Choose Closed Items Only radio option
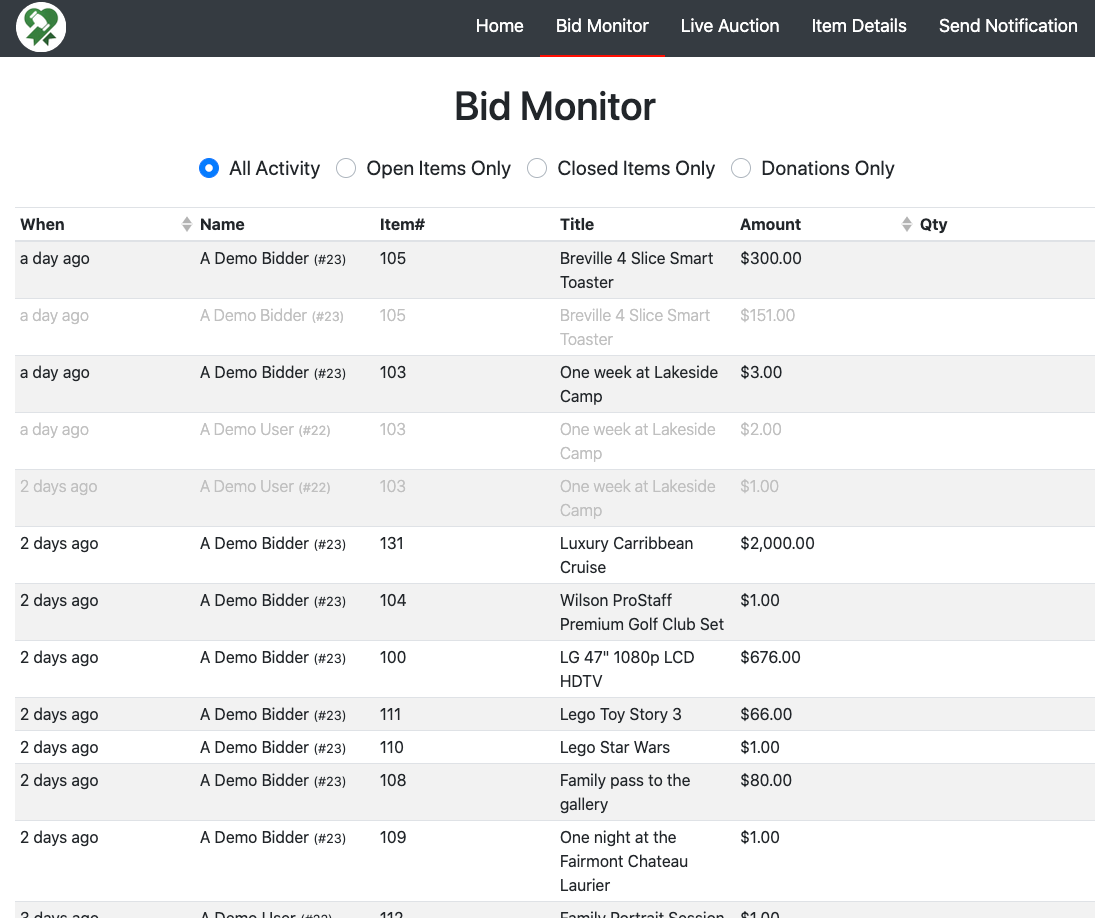The image size is (1095, 918). pos(537,168)
